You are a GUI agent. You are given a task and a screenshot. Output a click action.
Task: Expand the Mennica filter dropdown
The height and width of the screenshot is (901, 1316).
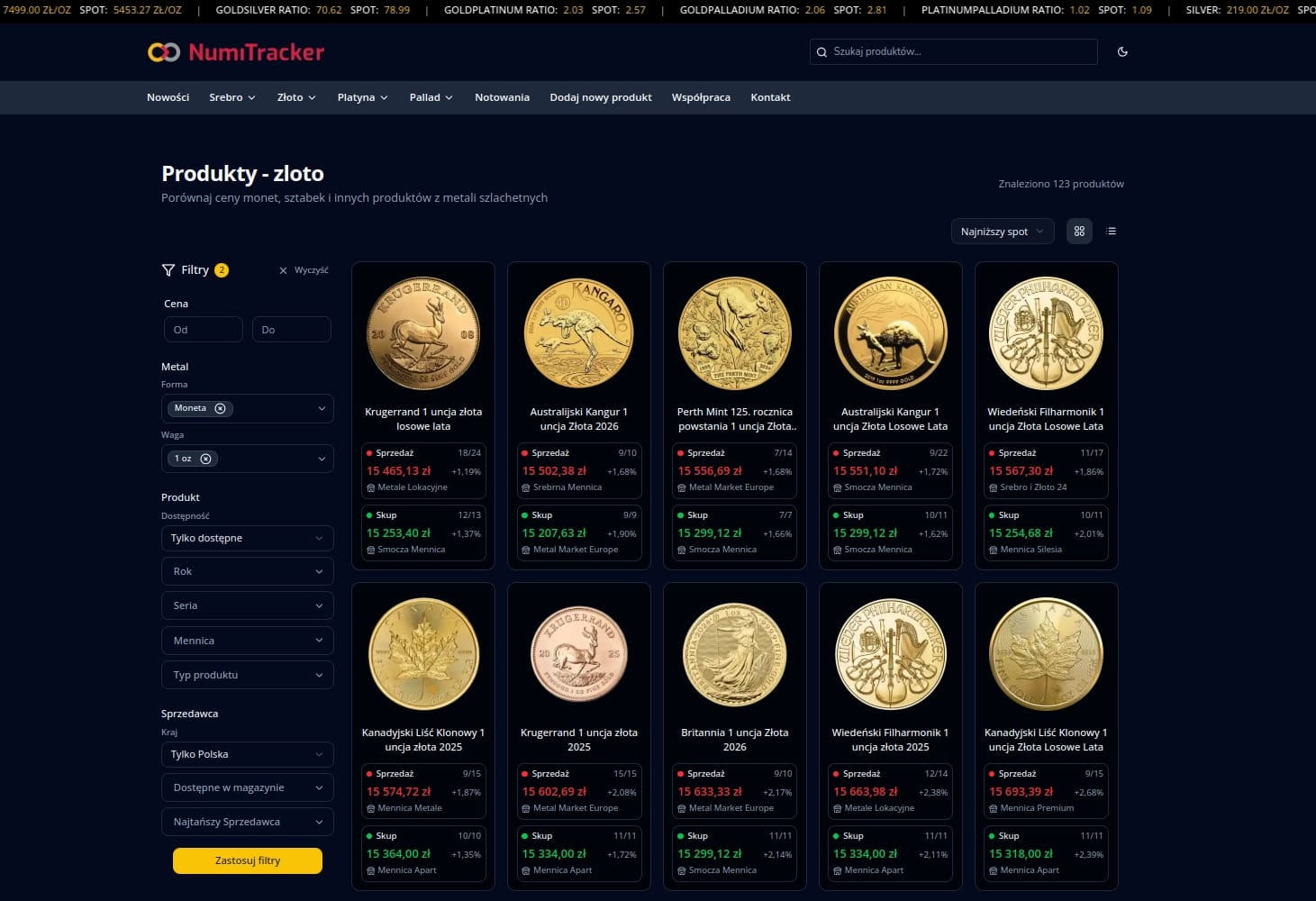pos(247,641)
